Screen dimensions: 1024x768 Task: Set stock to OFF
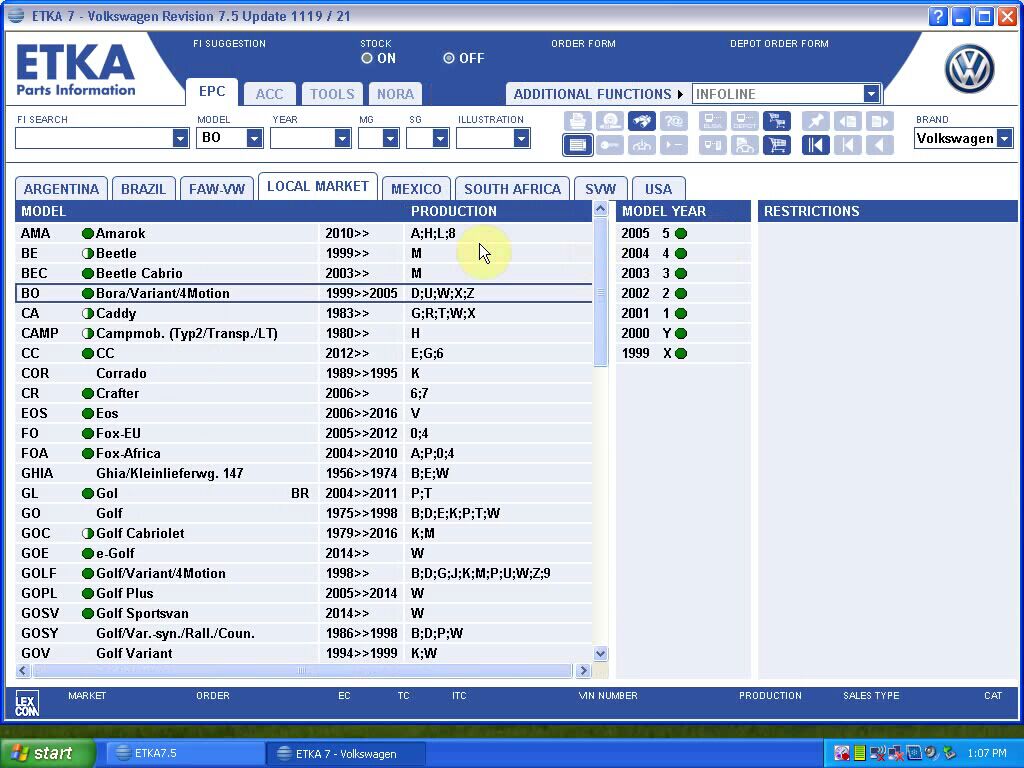(x=449, y=58)
